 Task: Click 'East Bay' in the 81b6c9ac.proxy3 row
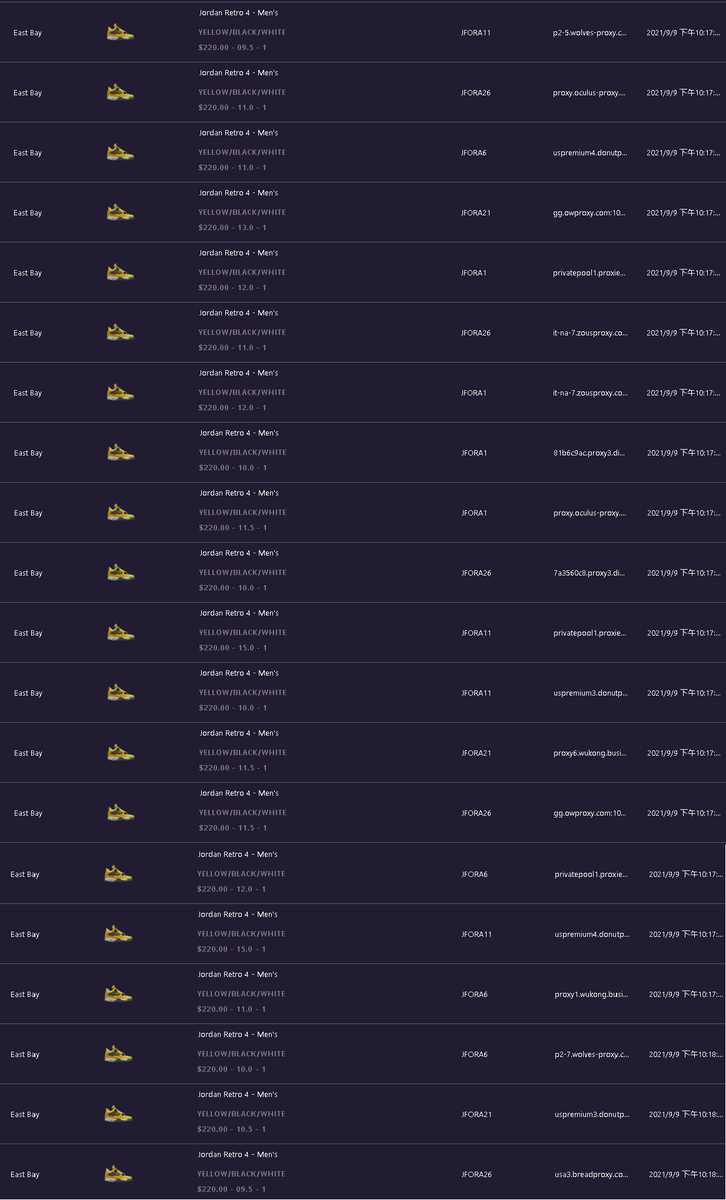[28, 453]
